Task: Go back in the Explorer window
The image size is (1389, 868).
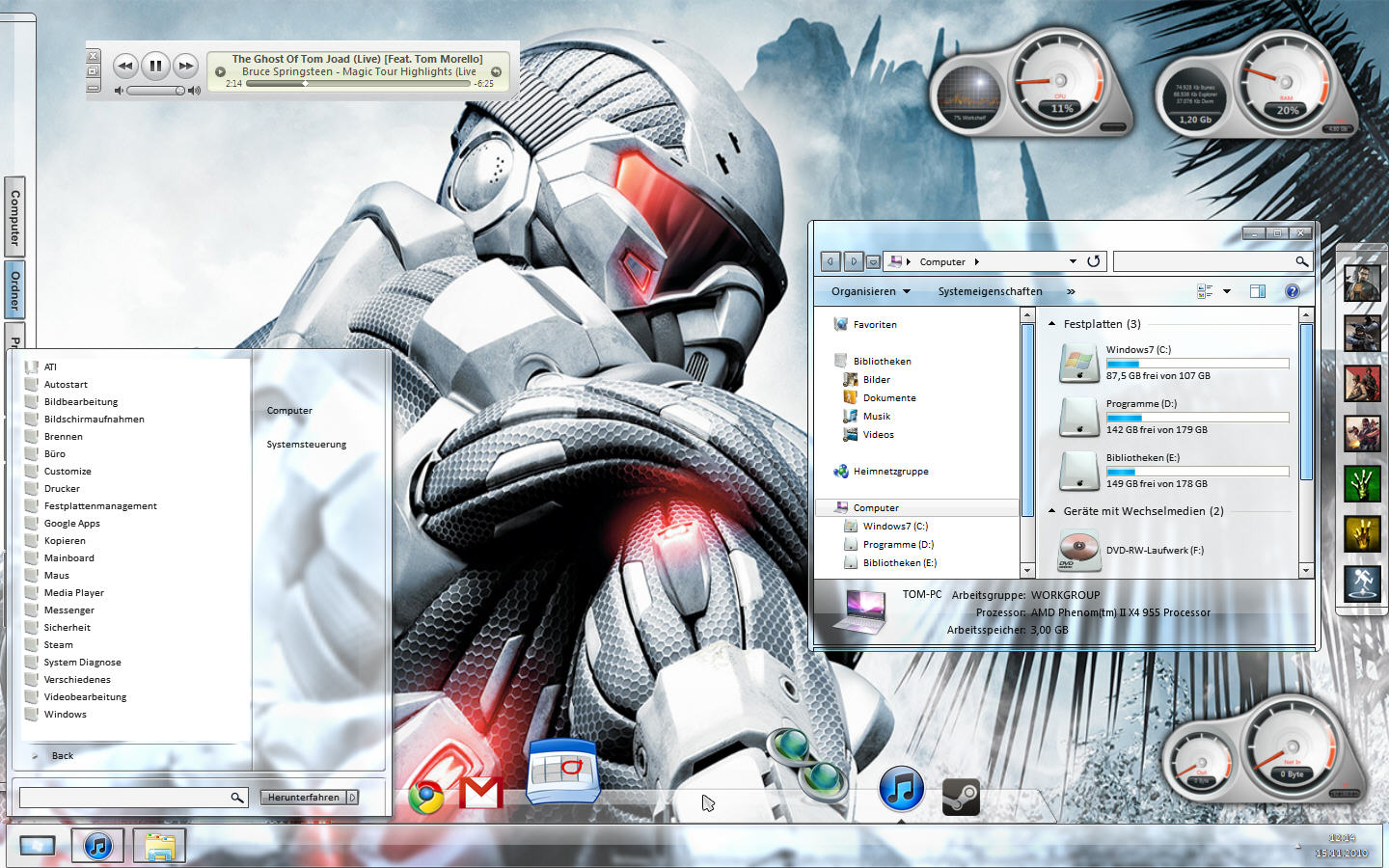Action: pyautogui.click(x=831, y=261)
